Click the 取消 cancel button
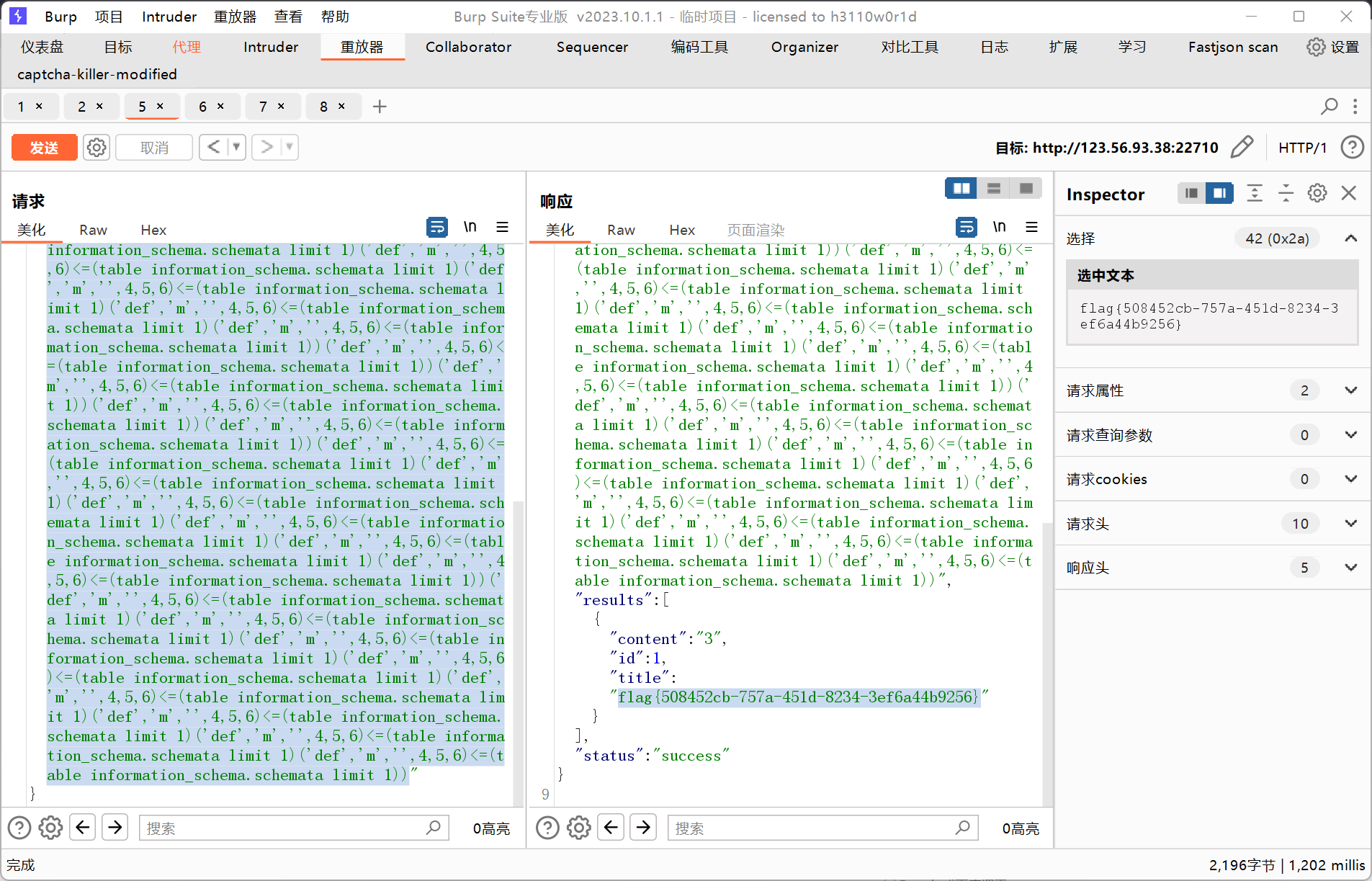The width and height of the screenshot is (1372, 881). [x=154, y=148]
